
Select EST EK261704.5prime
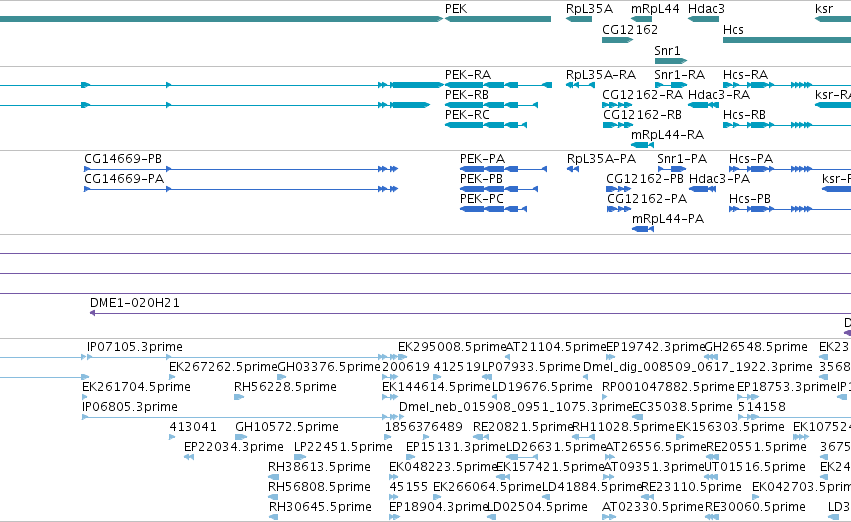tap(136, 387)
